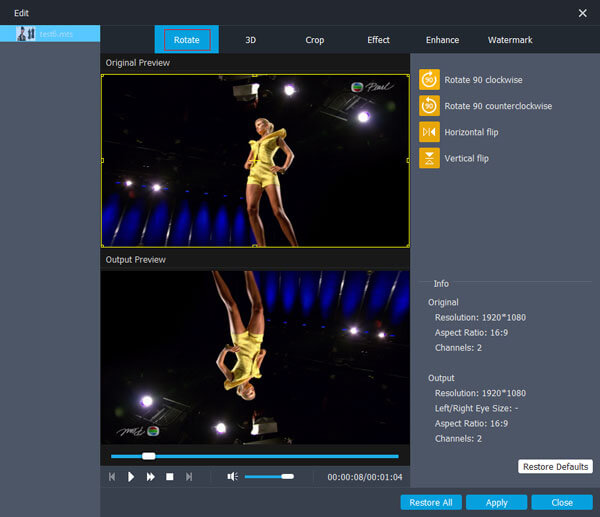Mute audio with the speaker icon
The height and width of the screenshot is (517, 600).
[232, 476]
